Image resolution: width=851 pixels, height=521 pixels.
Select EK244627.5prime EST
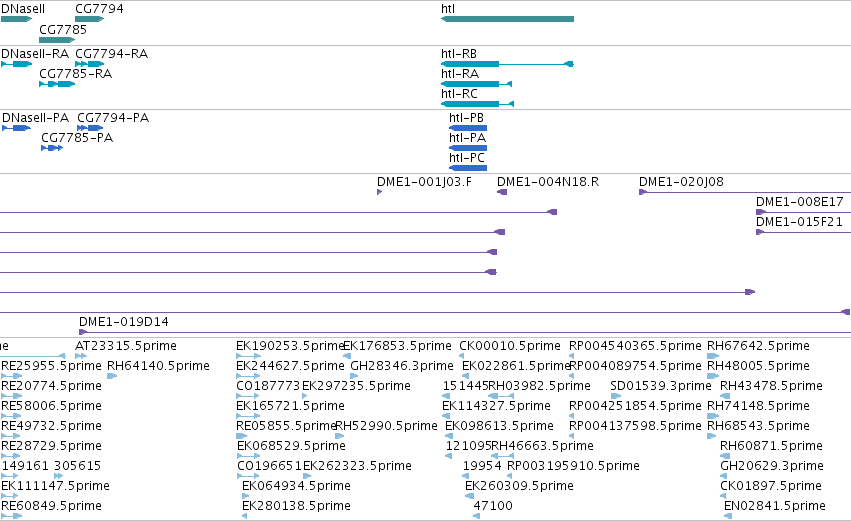coord(249,376)
